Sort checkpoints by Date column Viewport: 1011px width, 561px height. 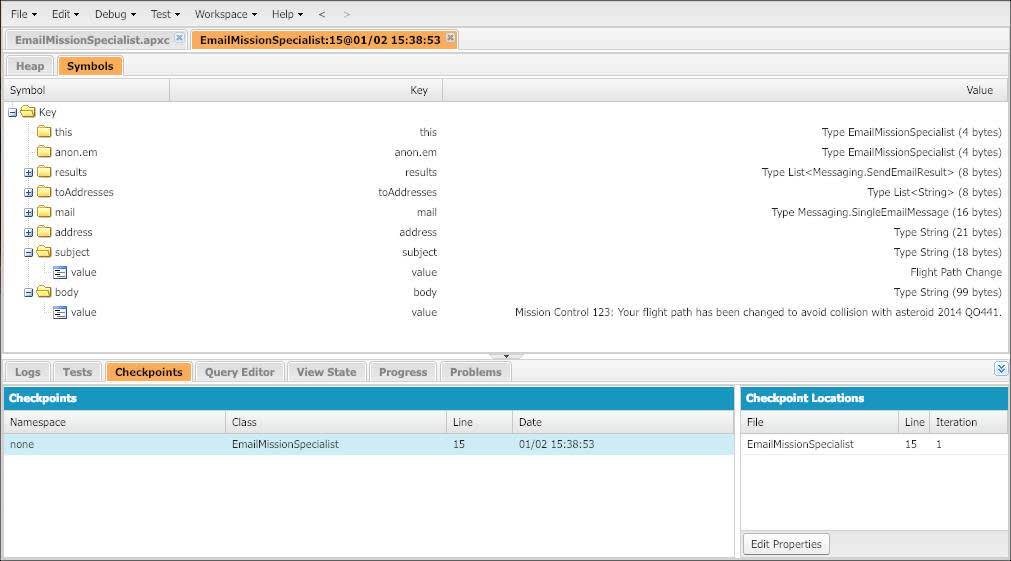click(x=623, y=422)
